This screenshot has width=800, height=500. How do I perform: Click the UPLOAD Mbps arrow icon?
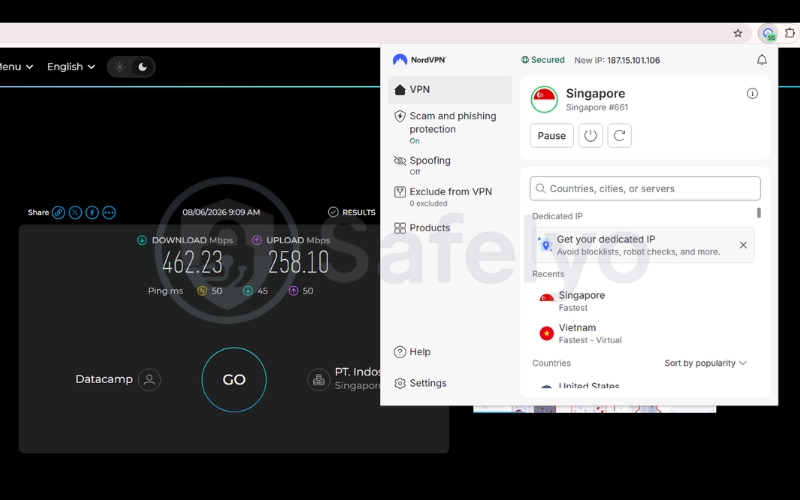pyautogui.click(x=257, y=240)
